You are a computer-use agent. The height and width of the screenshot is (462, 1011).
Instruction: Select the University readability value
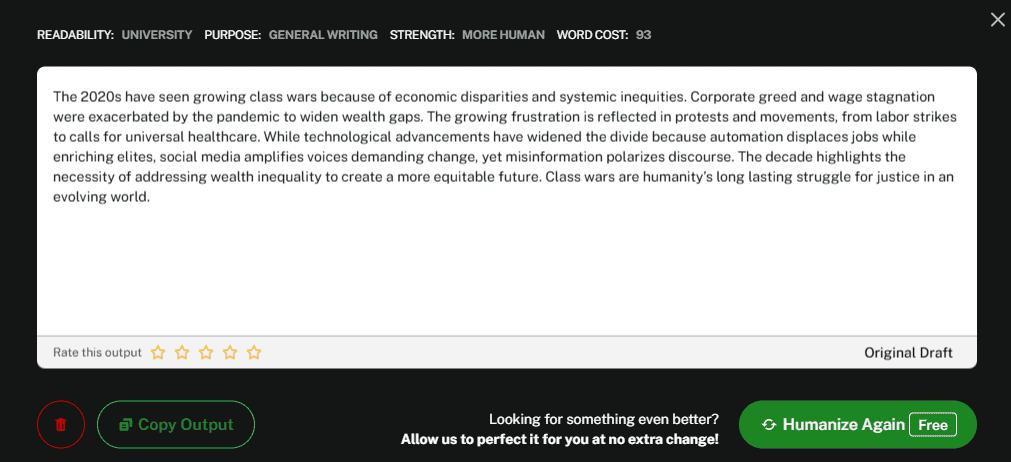point(157,35)
